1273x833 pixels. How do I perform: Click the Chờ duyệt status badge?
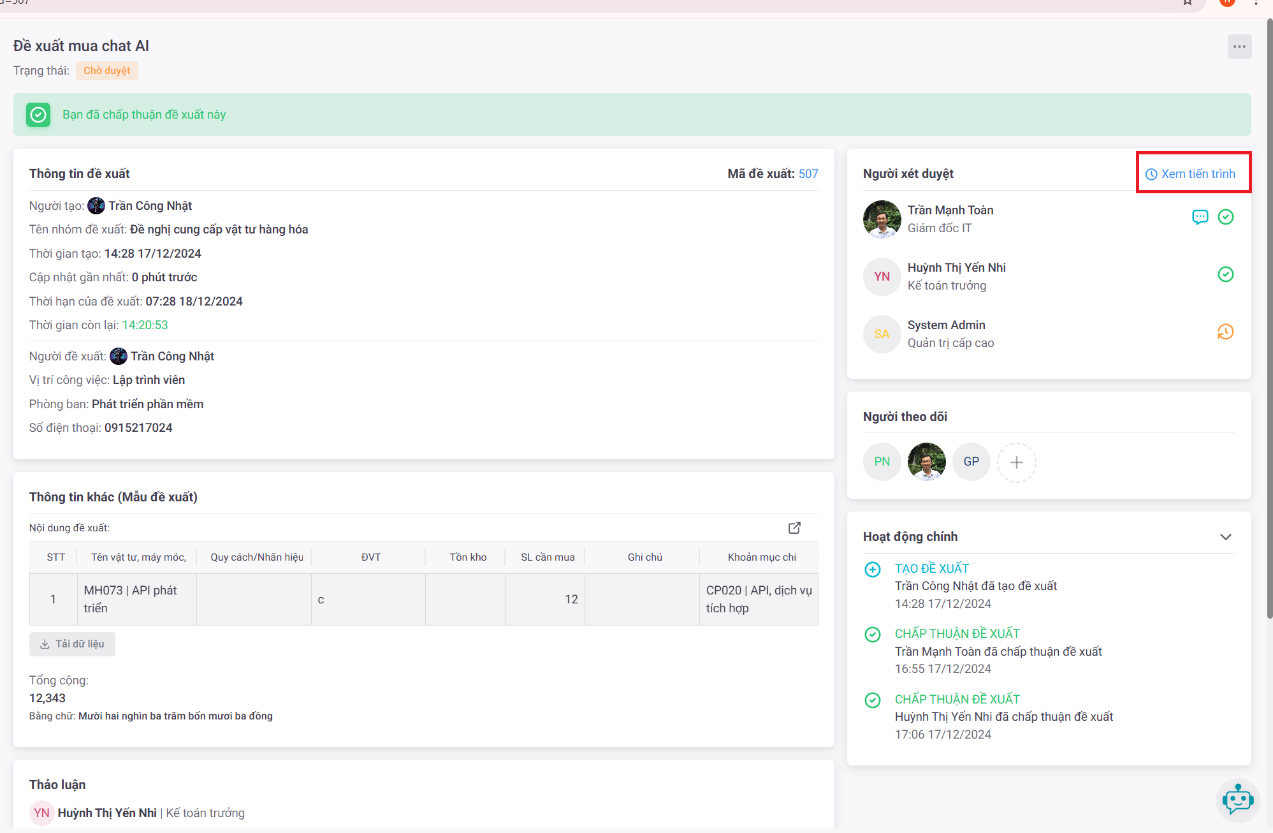(107, 71)
